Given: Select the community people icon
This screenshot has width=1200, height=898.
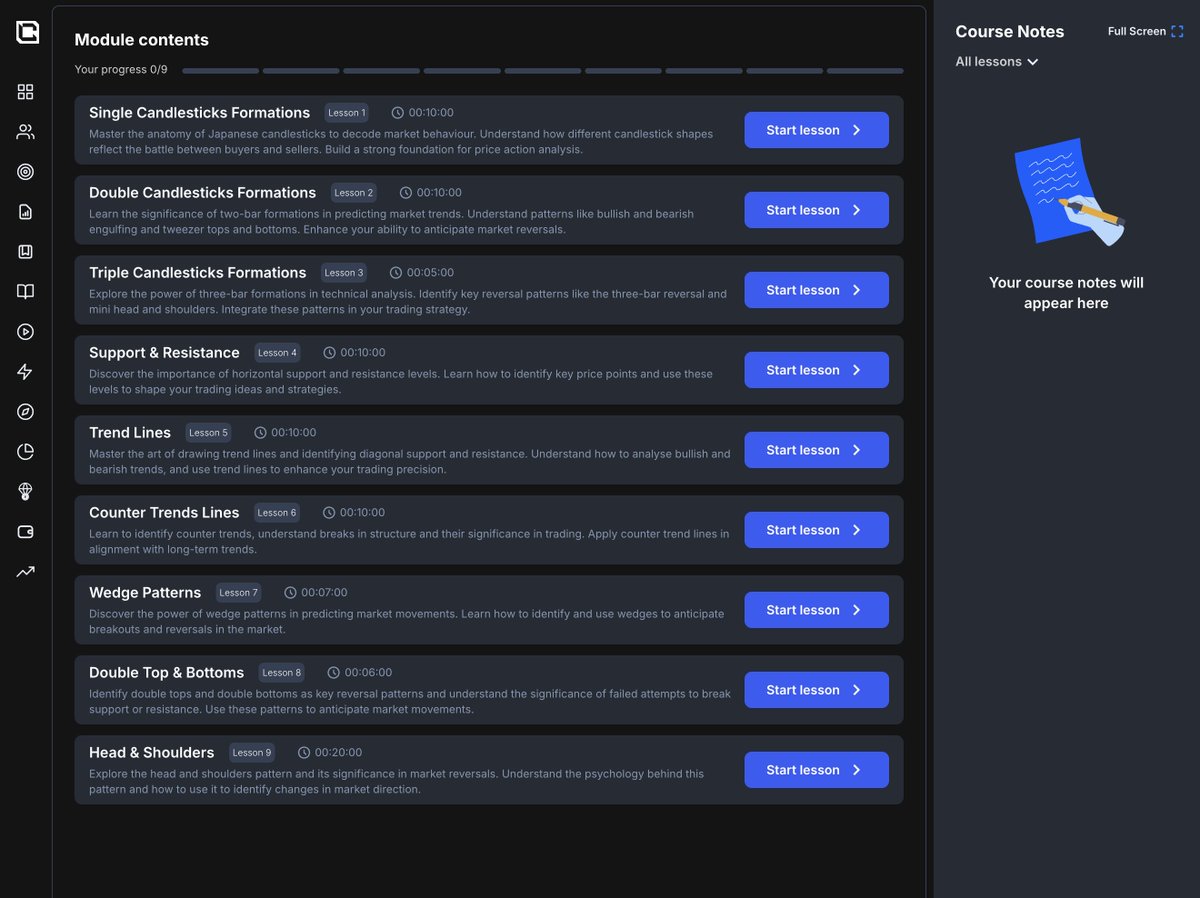Looking at the screenshot, I should point(25,131).
